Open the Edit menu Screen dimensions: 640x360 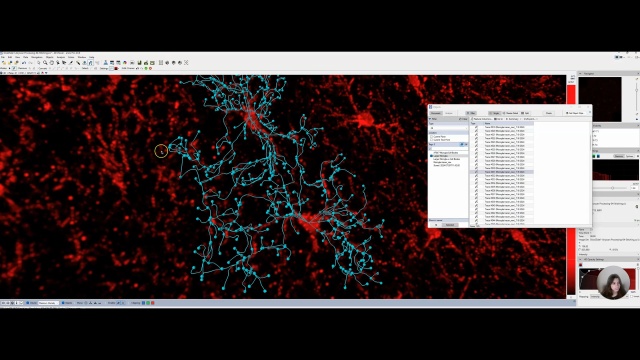click(x=10, y=57)
